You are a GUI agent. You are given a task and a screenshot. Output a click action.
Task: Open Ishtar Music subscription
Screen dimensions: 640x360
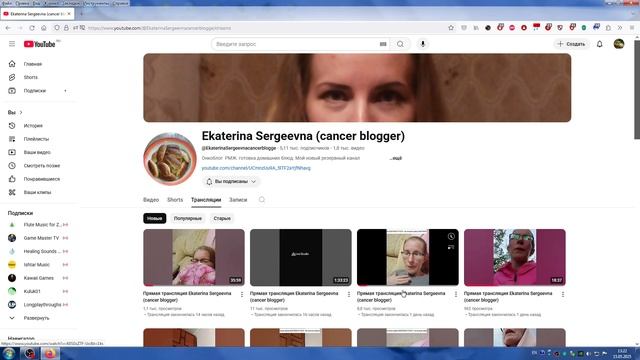38,264
